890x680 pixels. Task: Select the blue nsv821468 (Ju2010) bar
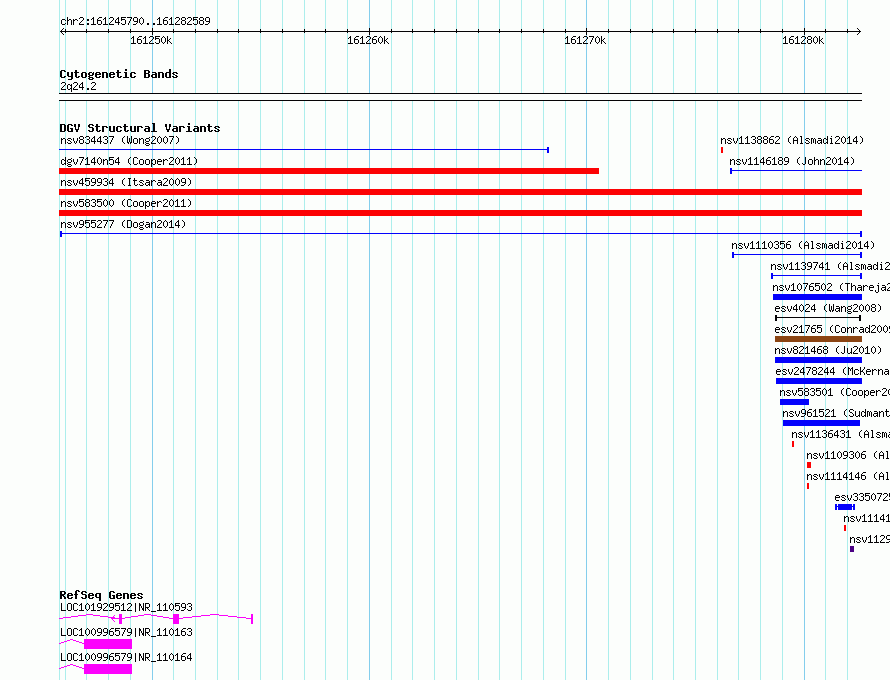[817, 360]
